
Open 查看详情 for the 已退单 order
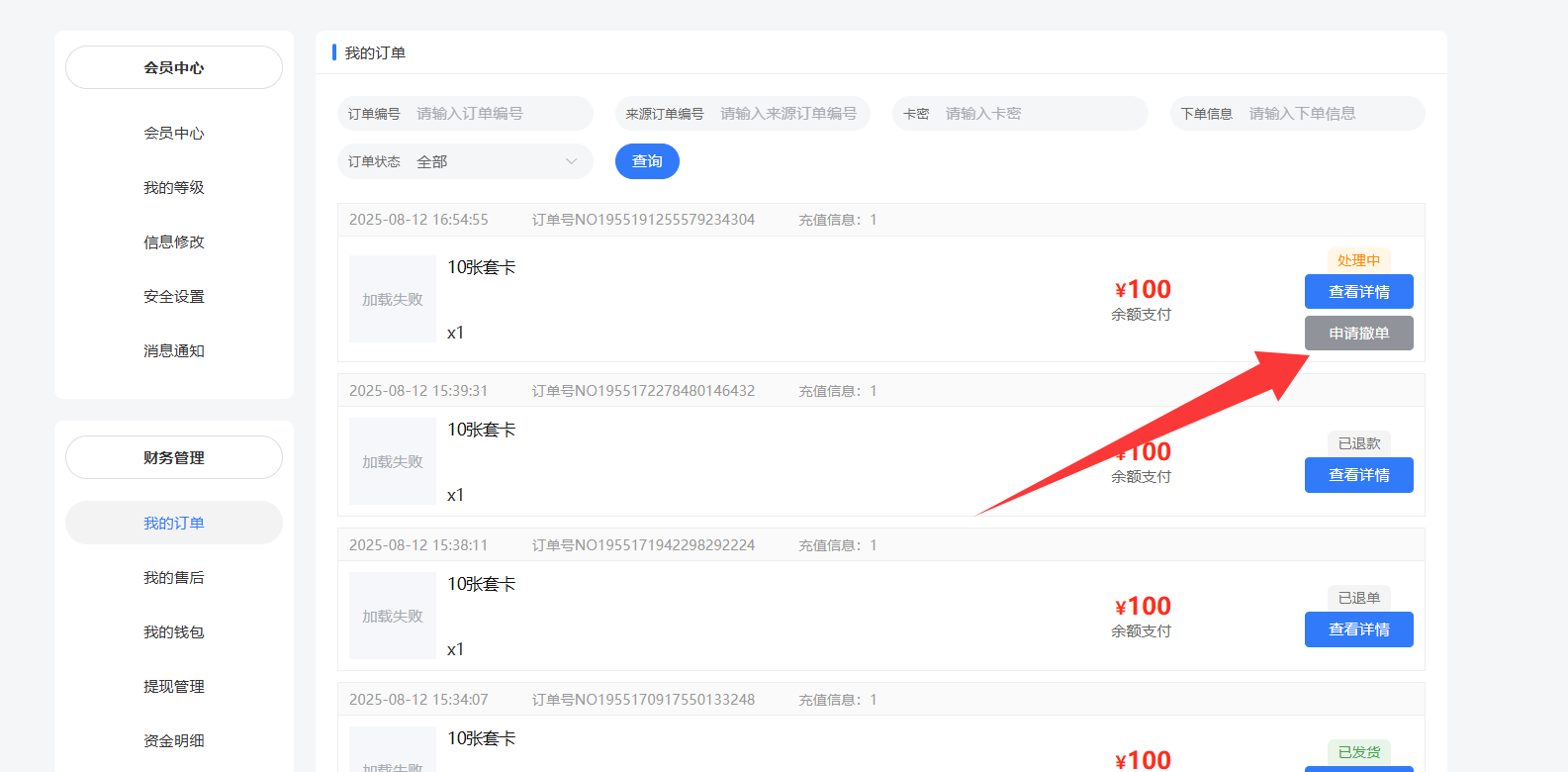[x=1358, y=629]
